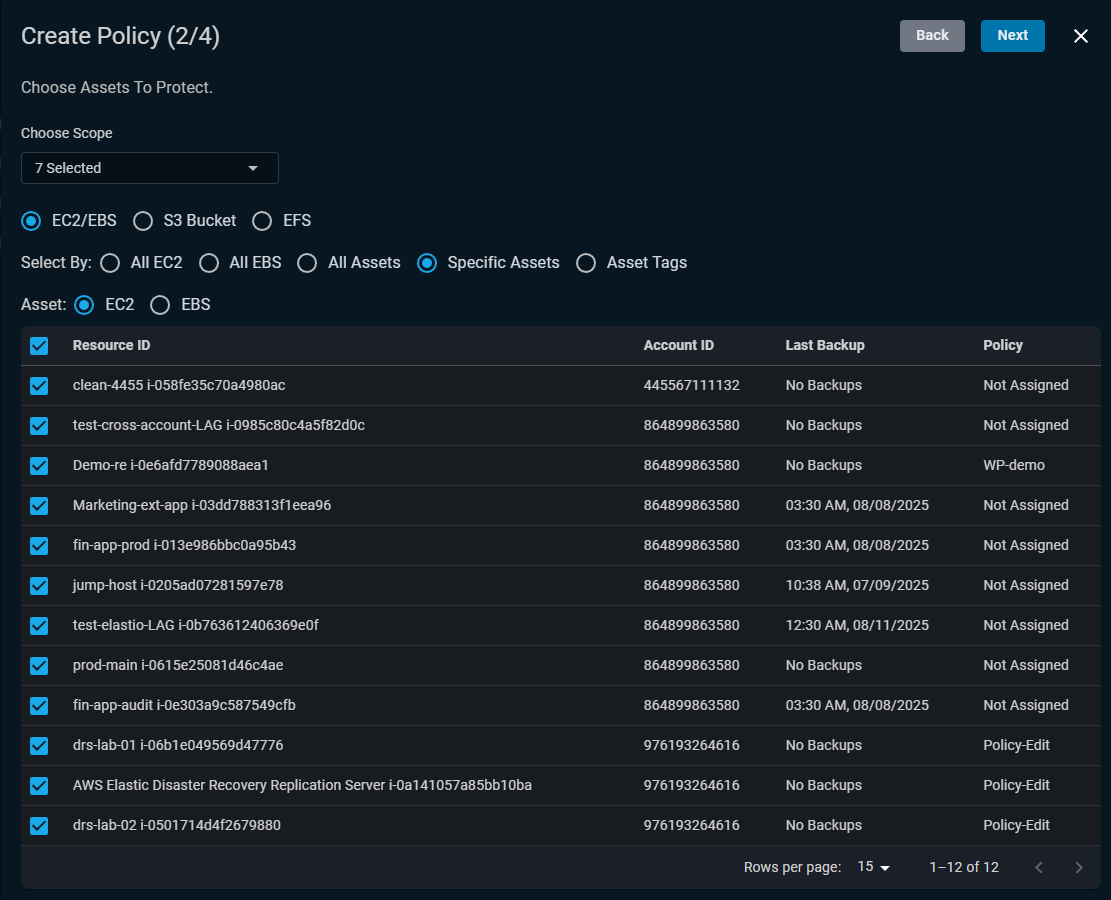This screenshot has width=1111, height=900.
Task: Select the All Assets option
Action: pos(307,263)
